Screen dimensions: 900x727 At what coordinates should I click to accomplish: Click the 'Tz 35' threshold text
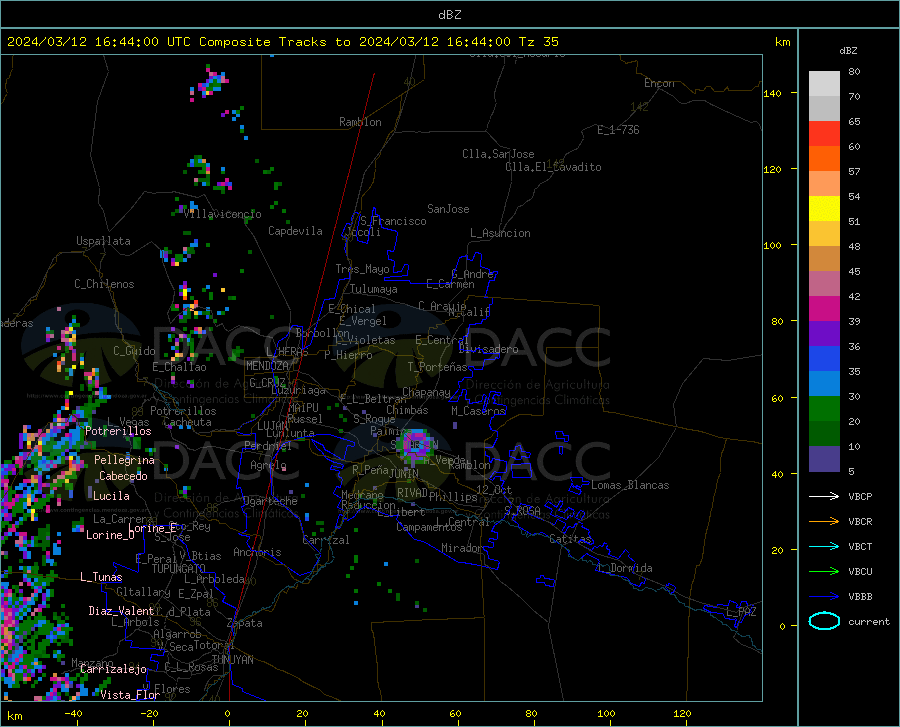pyautogui.click(x=538, y=42)
